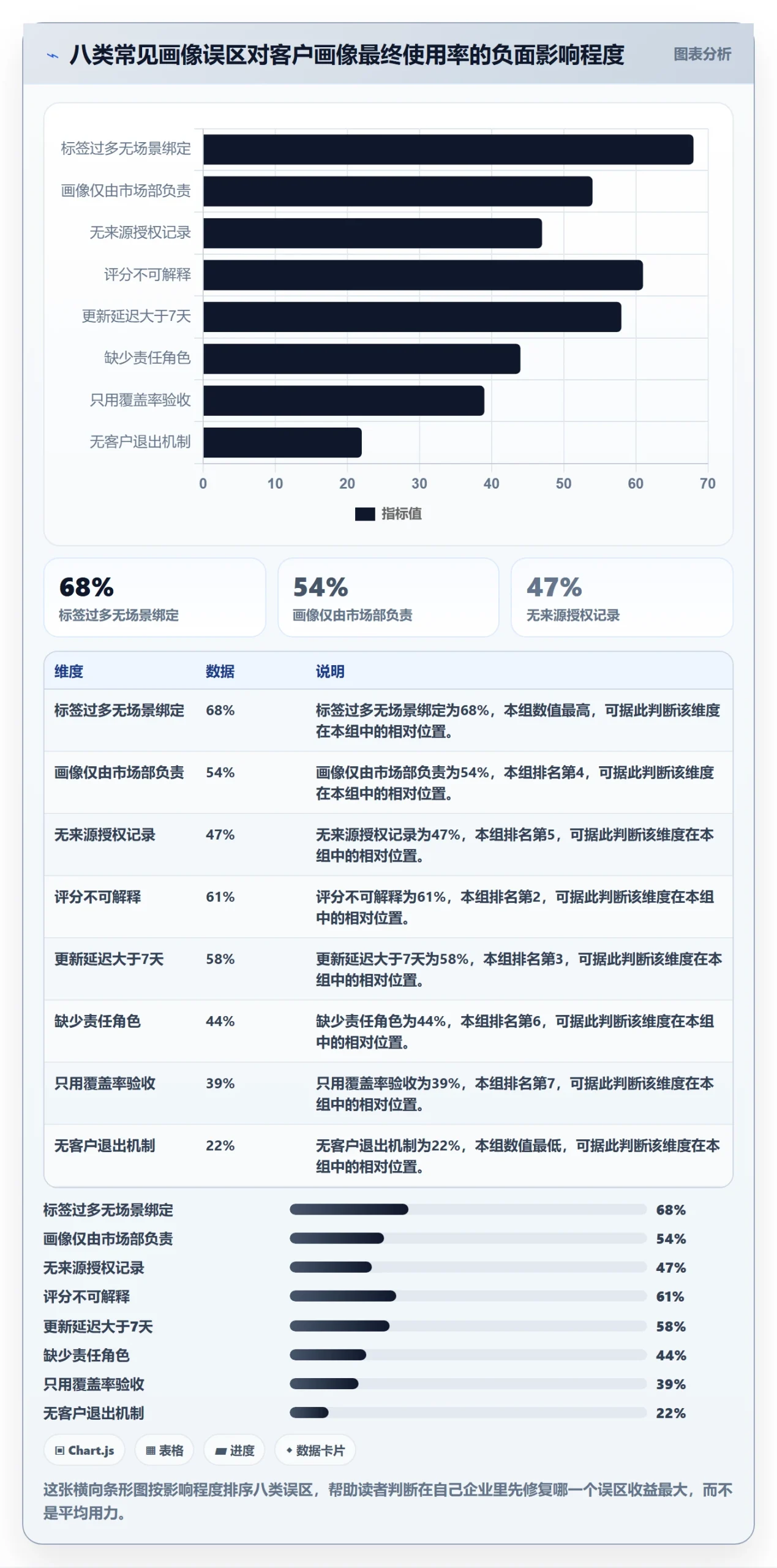The width and height of the screenshot is (777, 1568).
Task: Click the description saying 本组排名第6
Action: 515,1031
